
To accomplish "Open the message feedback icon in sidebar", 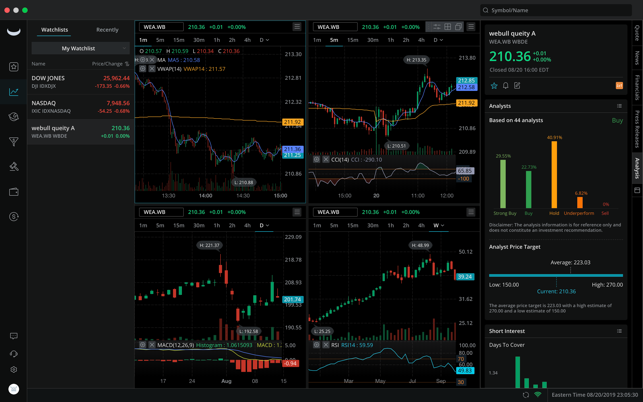I will click(14, 336).
